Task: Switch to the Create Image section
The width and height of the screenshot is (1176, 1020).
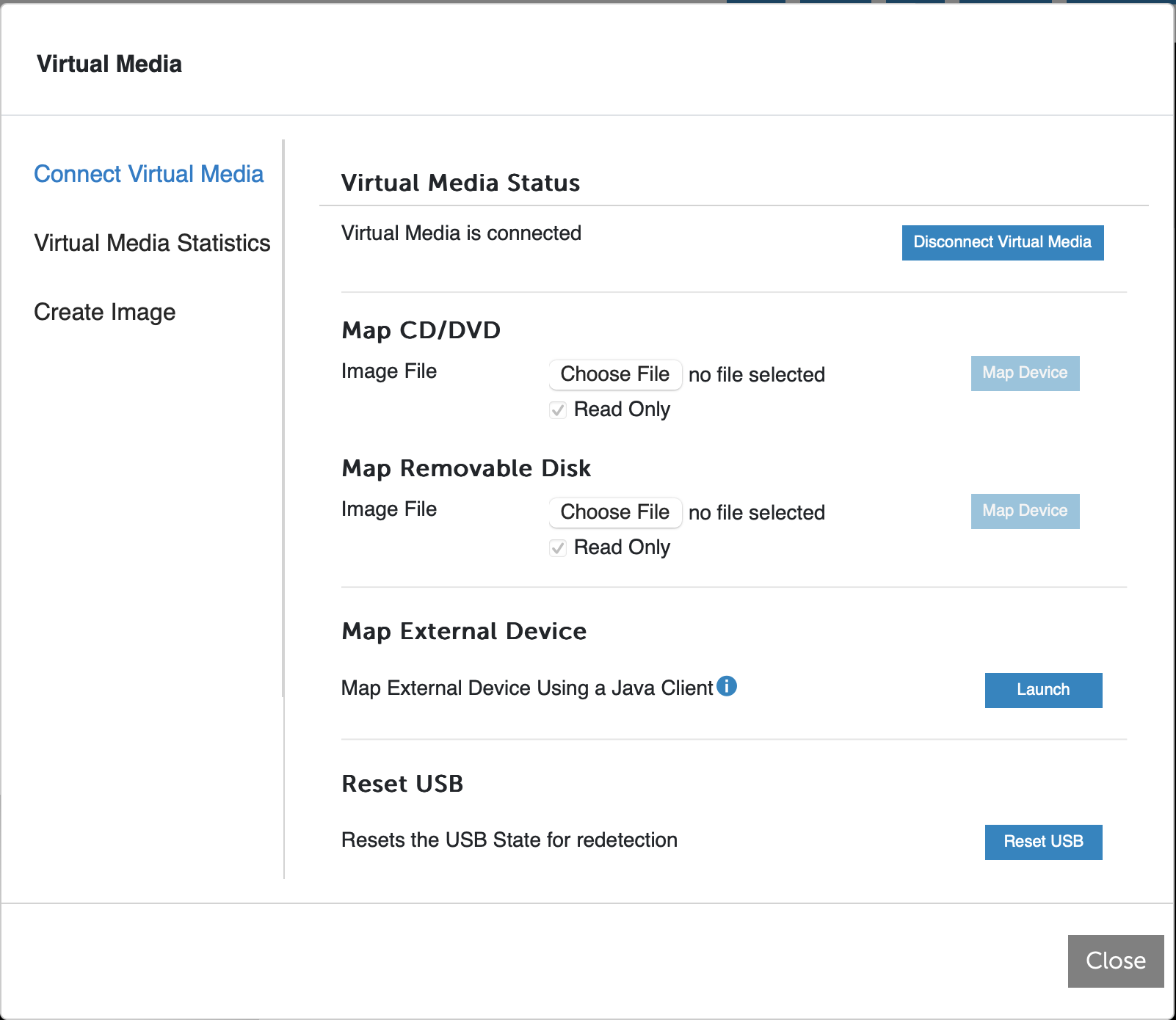Action: (104, 311)
